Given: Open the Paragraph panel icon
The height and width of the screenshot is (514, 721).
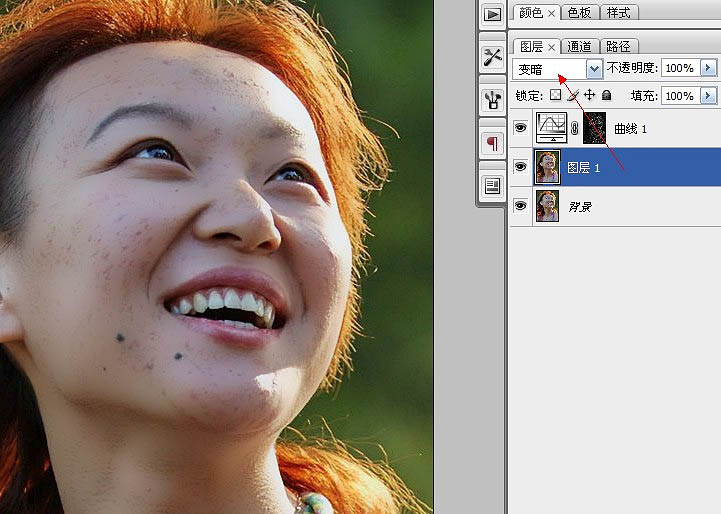Looking at the screenshot, I should click(x=492, y=143).
